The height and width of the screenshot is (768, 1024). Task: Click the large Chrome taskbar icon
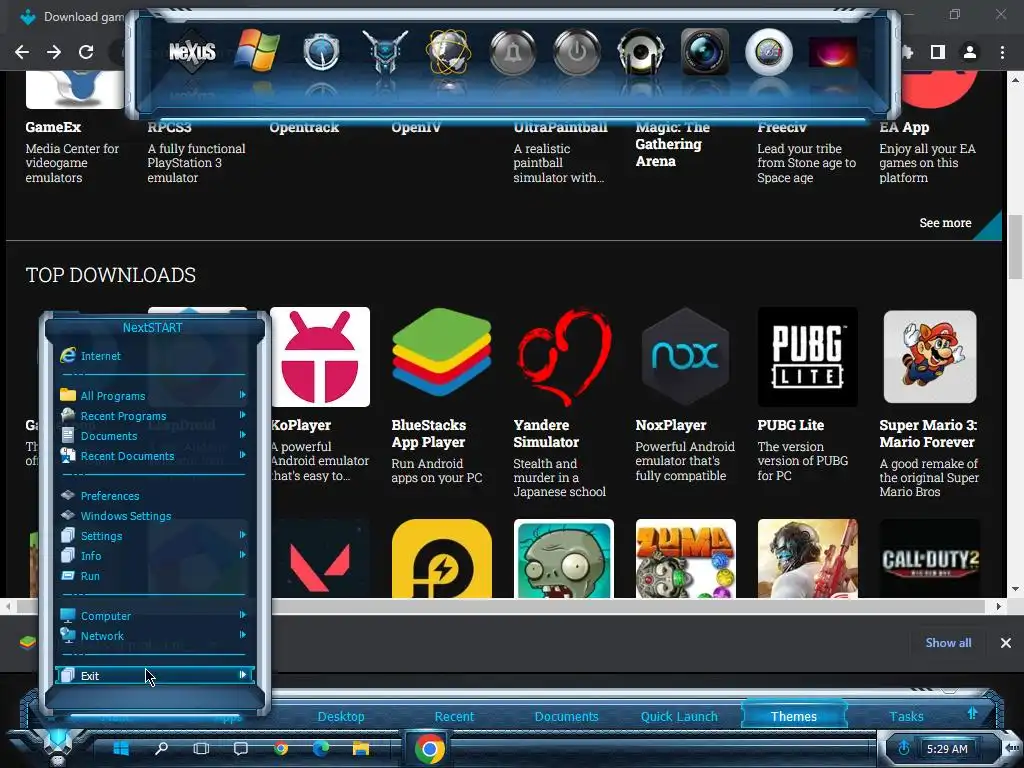coord(430,748)
